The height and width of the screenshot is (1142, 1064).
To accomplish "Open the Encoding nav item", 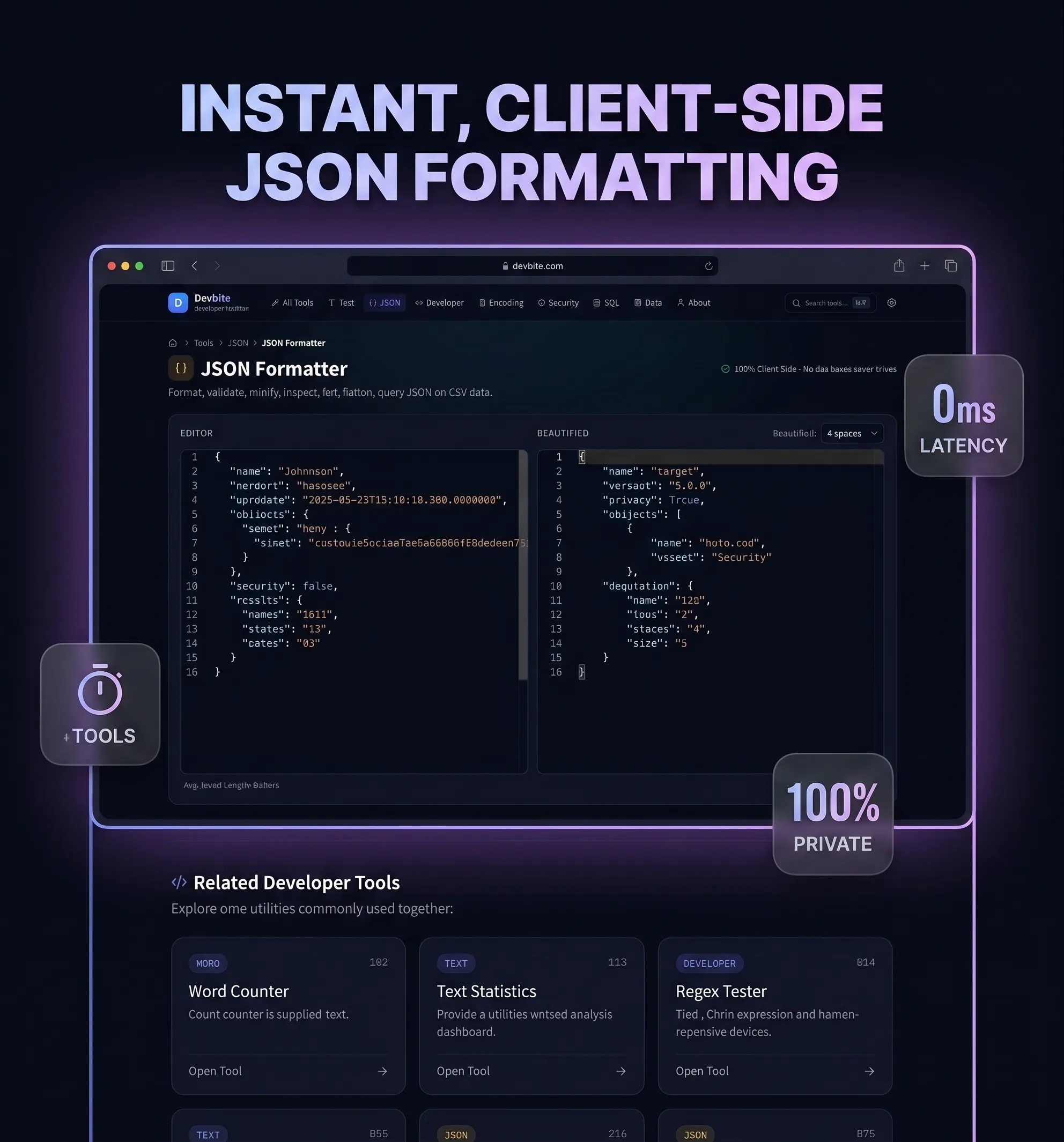I will (x=501, y=303).
